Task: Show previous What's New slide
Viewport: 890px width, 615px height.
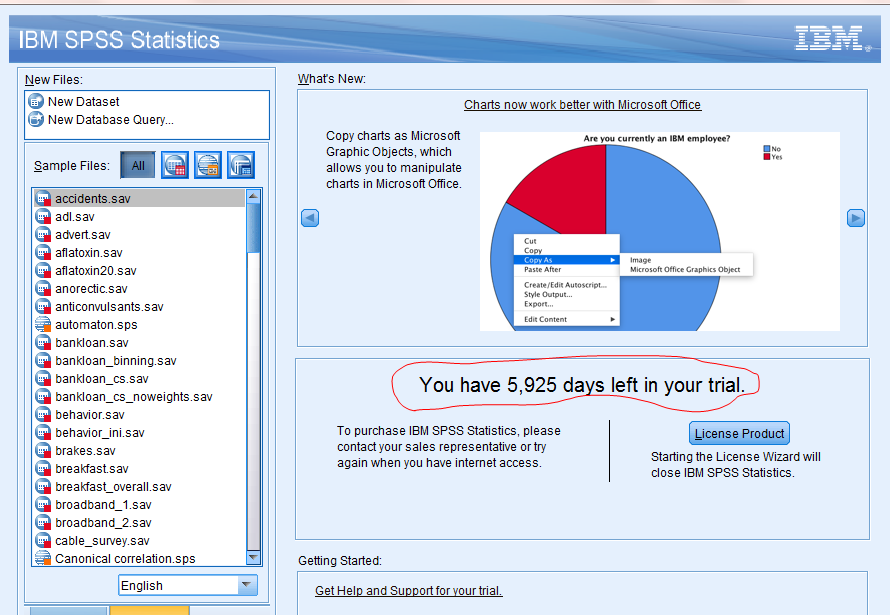Action: click(x=310, y=218)
